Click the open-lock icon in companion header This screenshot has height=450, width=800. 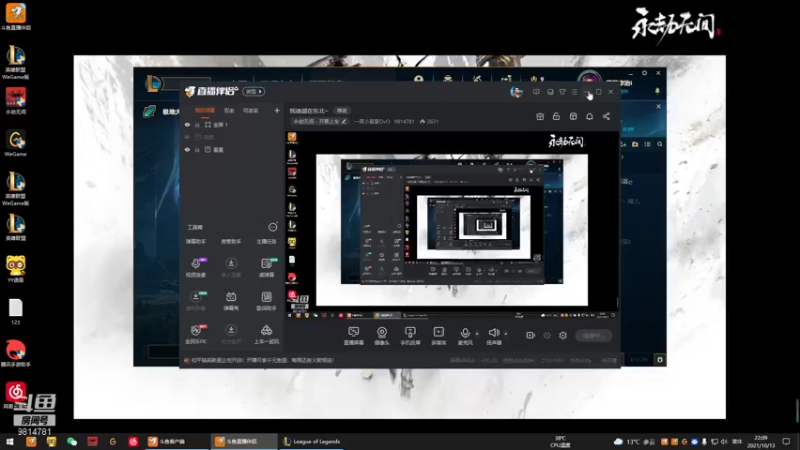[x=556, y=116]
